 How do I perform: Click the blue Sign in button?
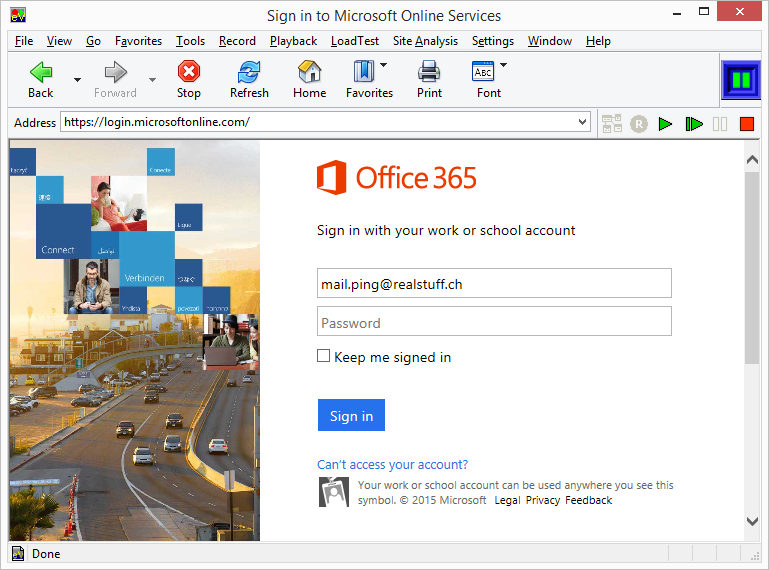351,415
